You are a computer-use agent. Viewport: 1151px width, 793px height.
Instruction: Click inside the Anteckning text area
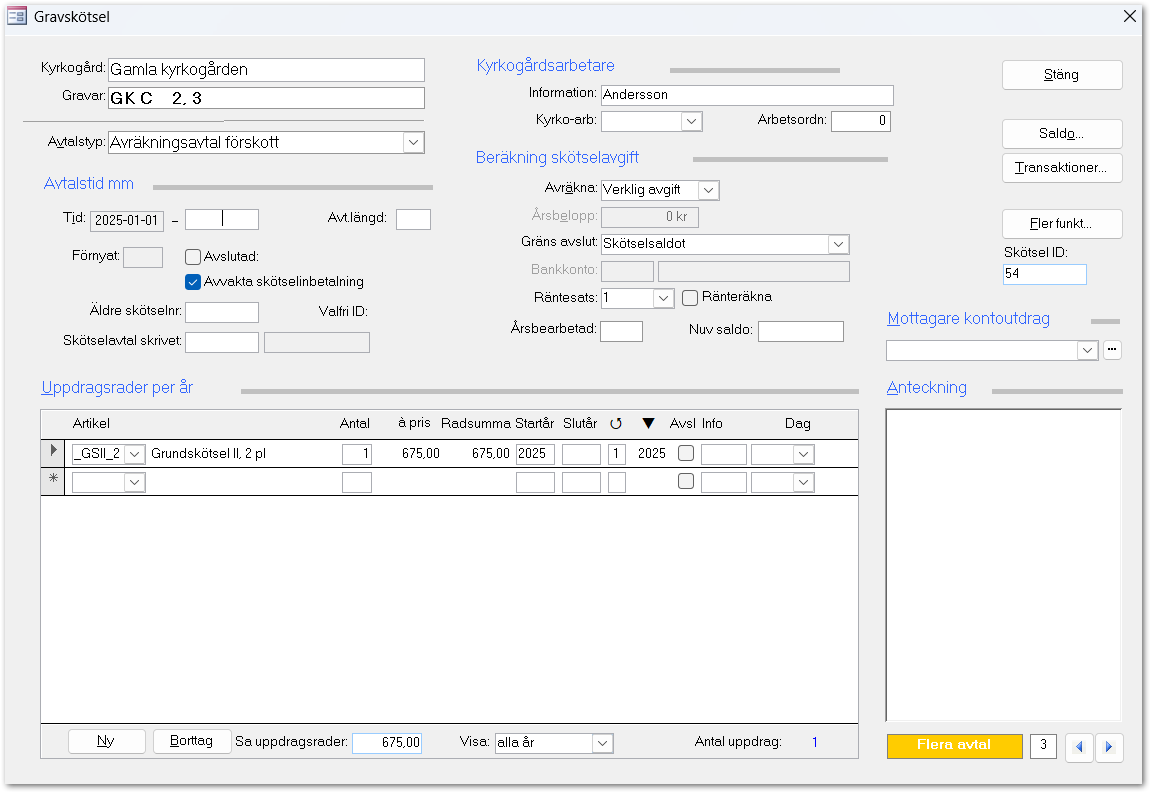[1003, 565]
